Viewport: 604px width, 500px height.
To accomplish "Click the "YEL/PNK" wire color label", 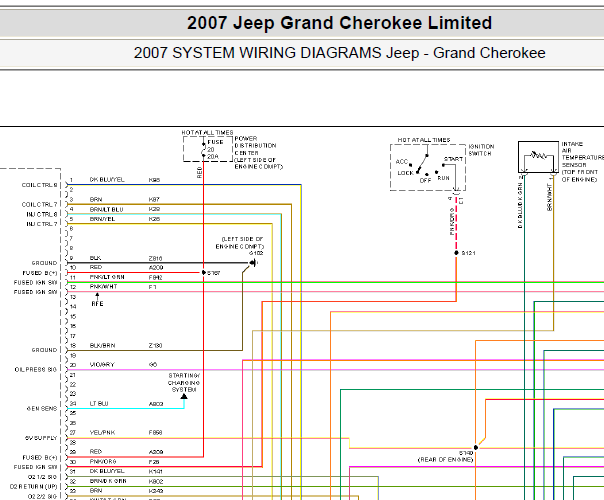I will tap(102, 433).
